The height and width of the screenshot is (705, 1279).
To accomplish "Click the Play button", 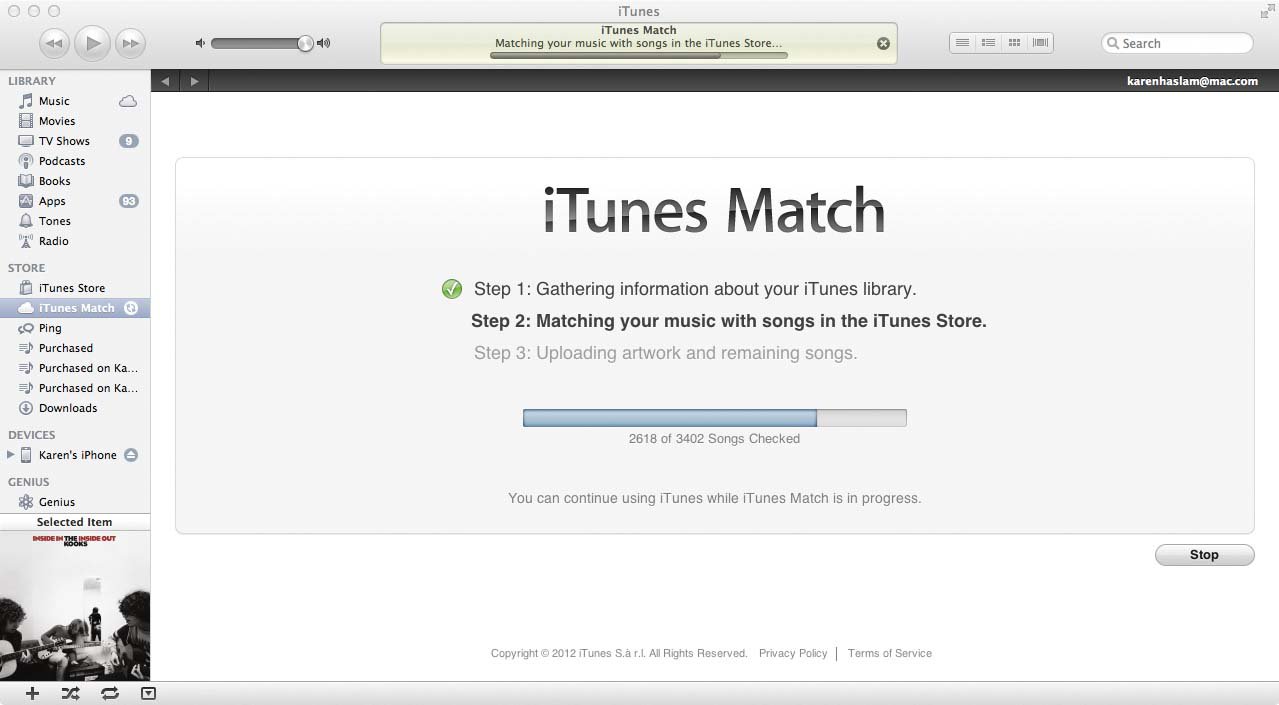I will point(92,43).
